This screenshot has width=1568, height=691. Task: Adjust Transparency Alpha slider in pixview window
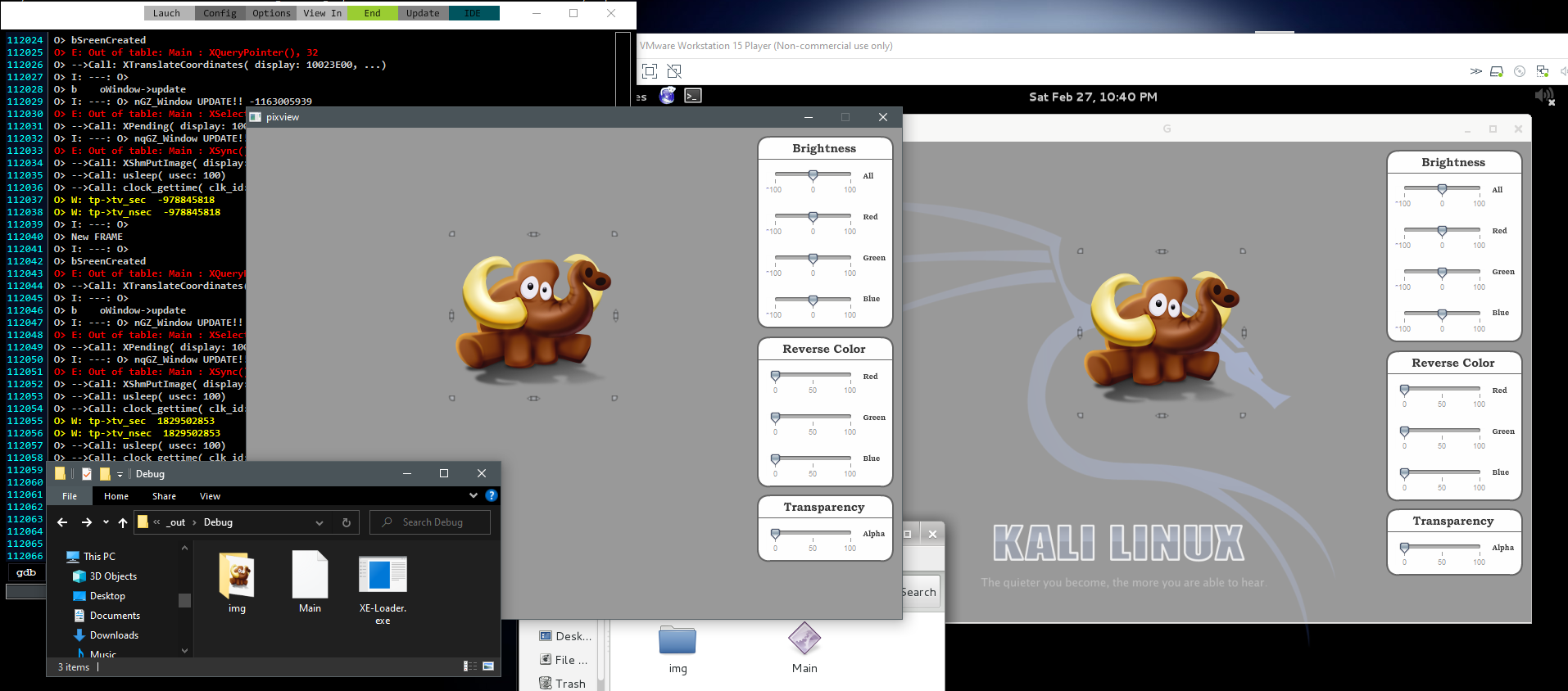(813, 533)
